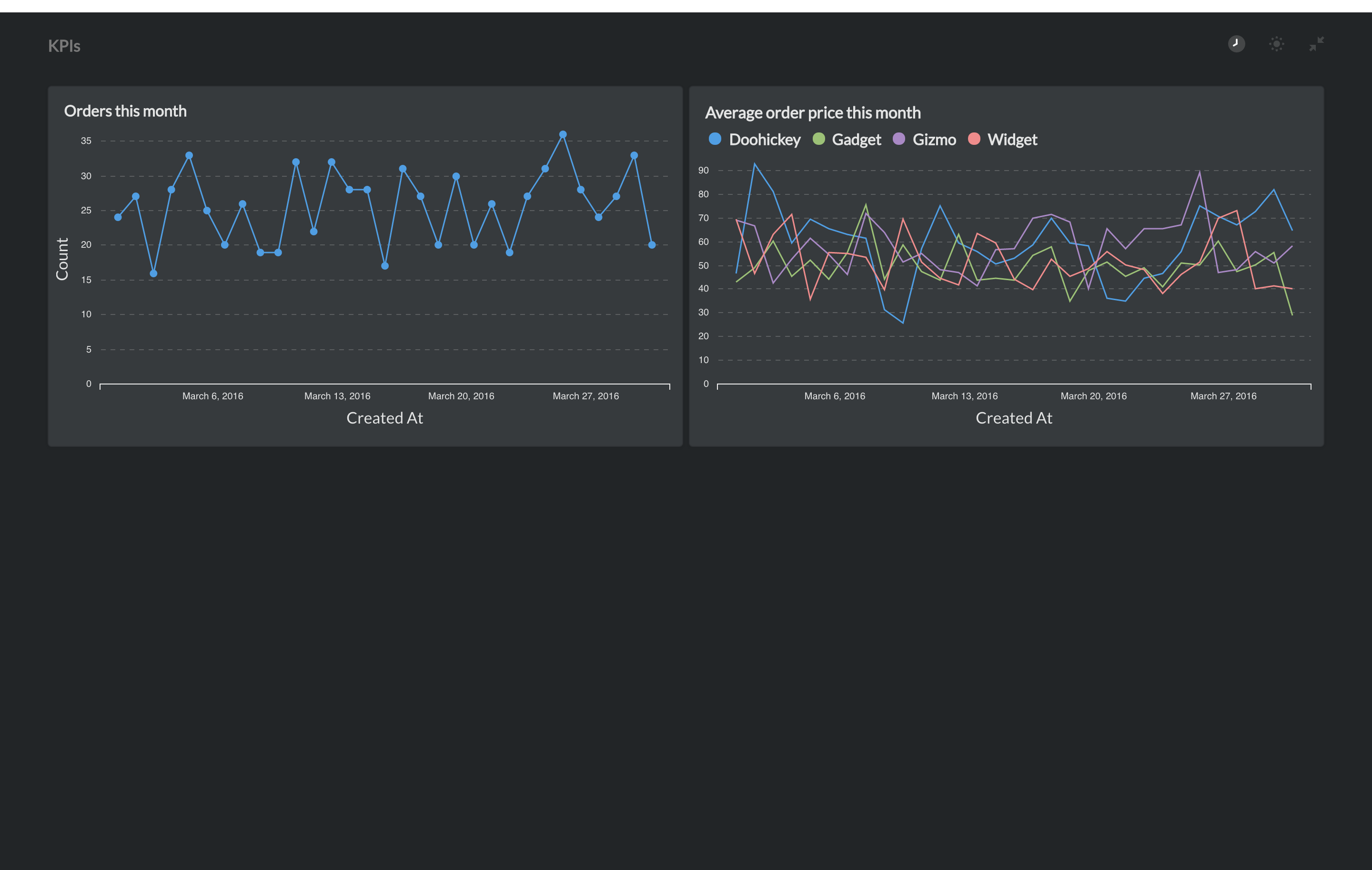The height and width of the screenshot is (870, 1372).
Task: Click the first data point on Orders chart
Action: click(x=118, y=217)
